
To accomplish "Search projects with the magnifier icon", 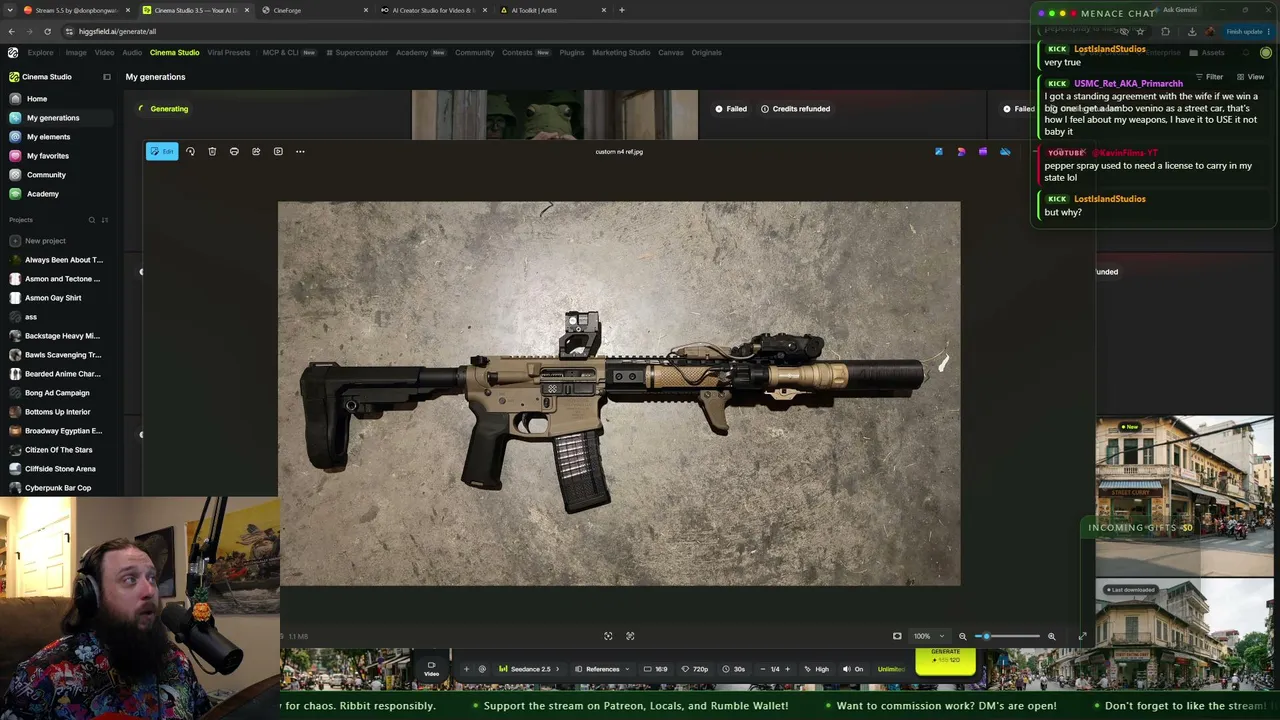I will tap(91, 220).
